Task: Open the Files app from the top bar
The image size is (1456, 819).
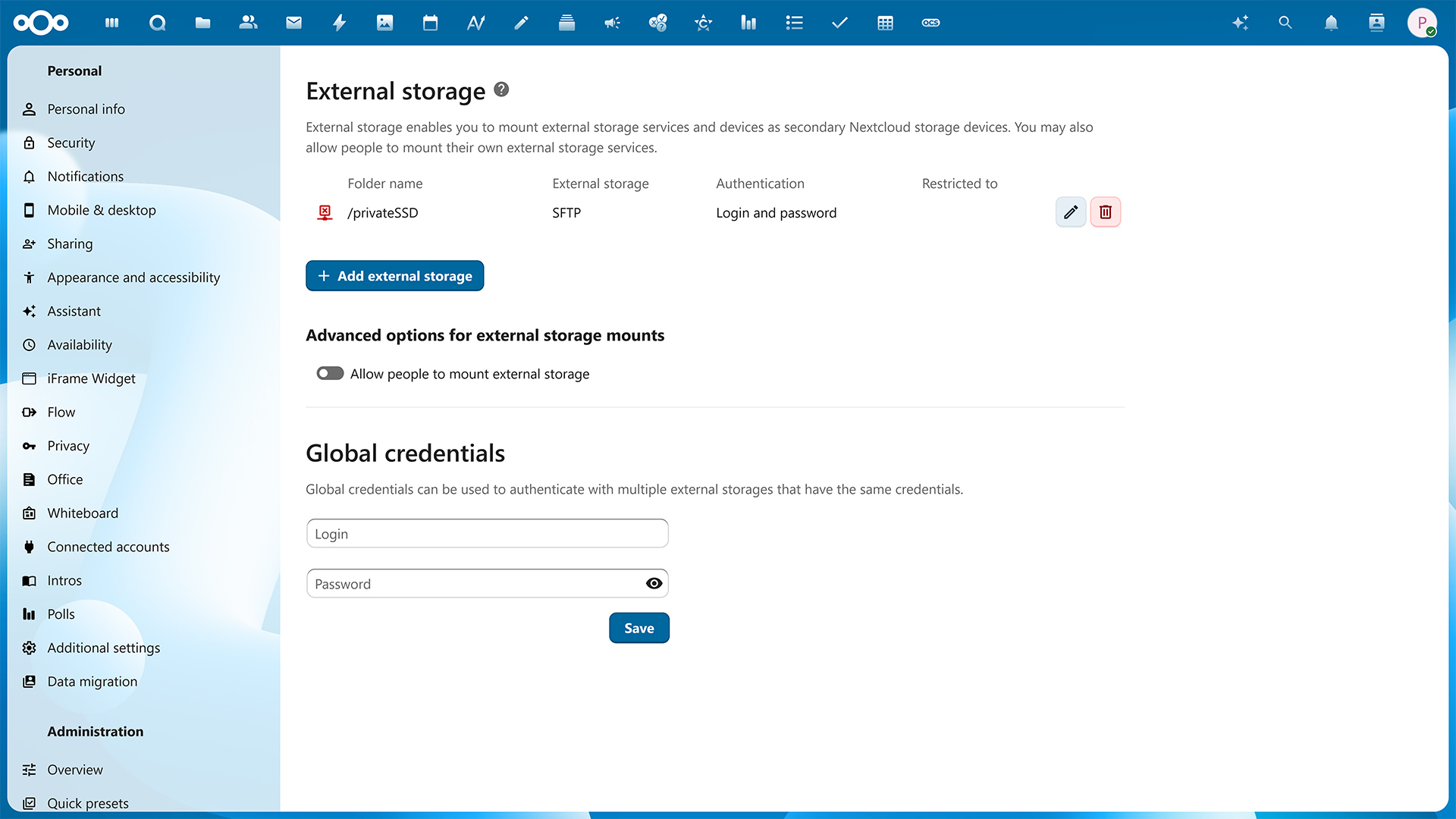Action: click(202, 23)
